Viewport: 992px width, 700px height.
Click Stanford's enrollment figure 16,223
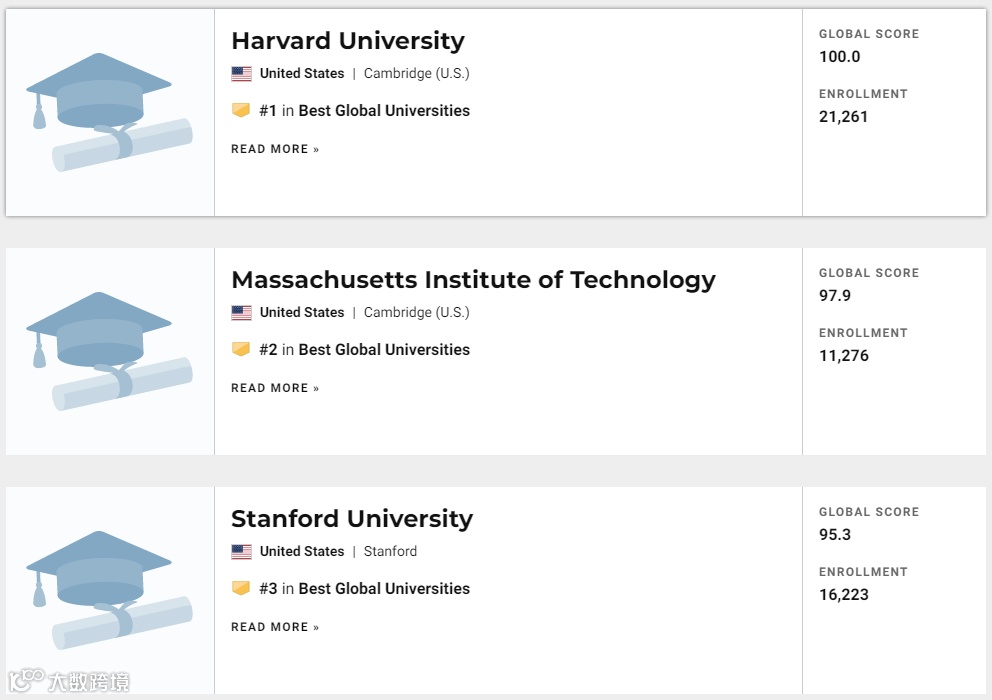pyautogui.click(x=844, y=595)
